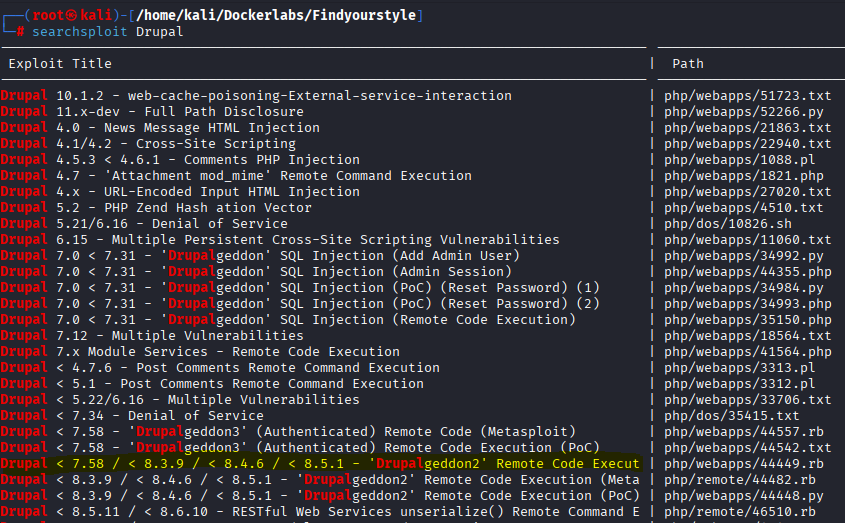Screen dimensions: 845x523
Task: Select the highlighted Drupalgeddon2 Remote Code Execution row
Action: [320, 464]
